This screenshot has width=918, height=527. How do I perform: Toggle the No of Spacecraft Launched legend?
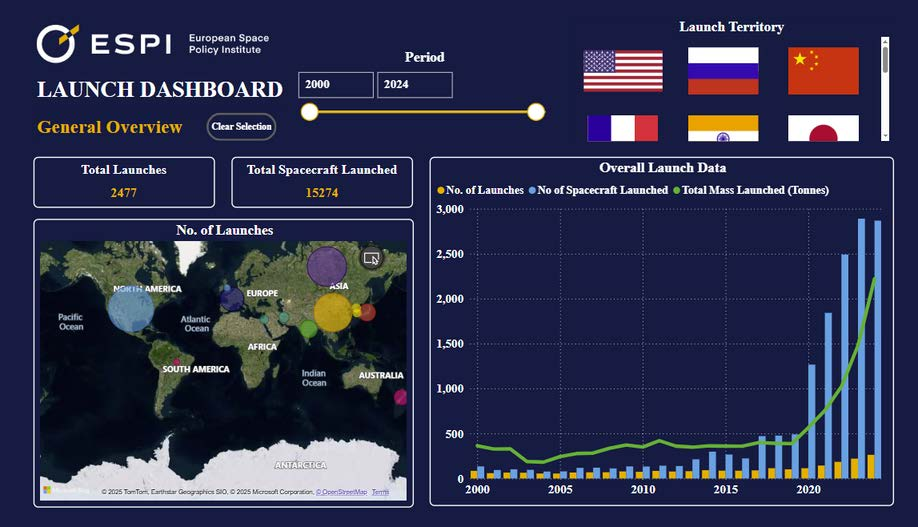tap(598, 190)
